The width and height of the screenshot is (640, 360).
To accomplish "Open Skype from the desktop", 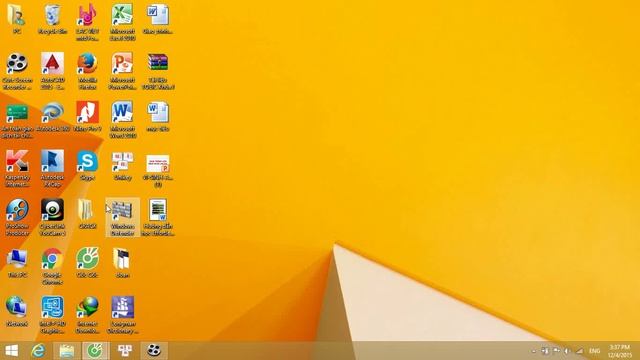I will (87, 165).
